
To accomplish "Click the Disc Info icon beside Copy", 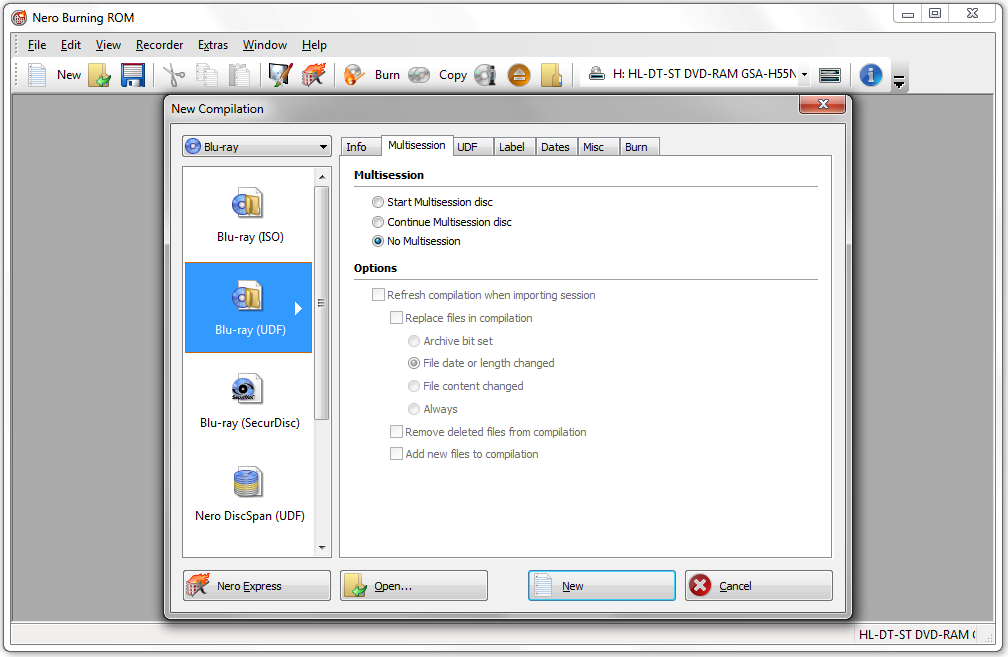I will coord(485,75).
